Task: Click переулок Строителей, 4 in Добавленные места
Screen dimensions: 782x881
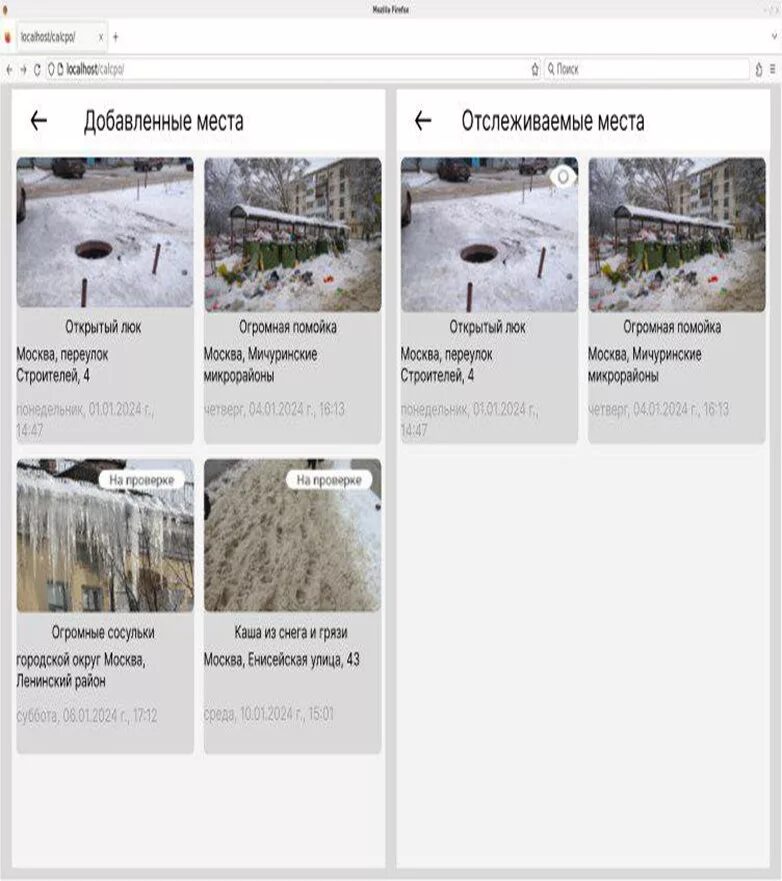Action: tap(62, 365)
